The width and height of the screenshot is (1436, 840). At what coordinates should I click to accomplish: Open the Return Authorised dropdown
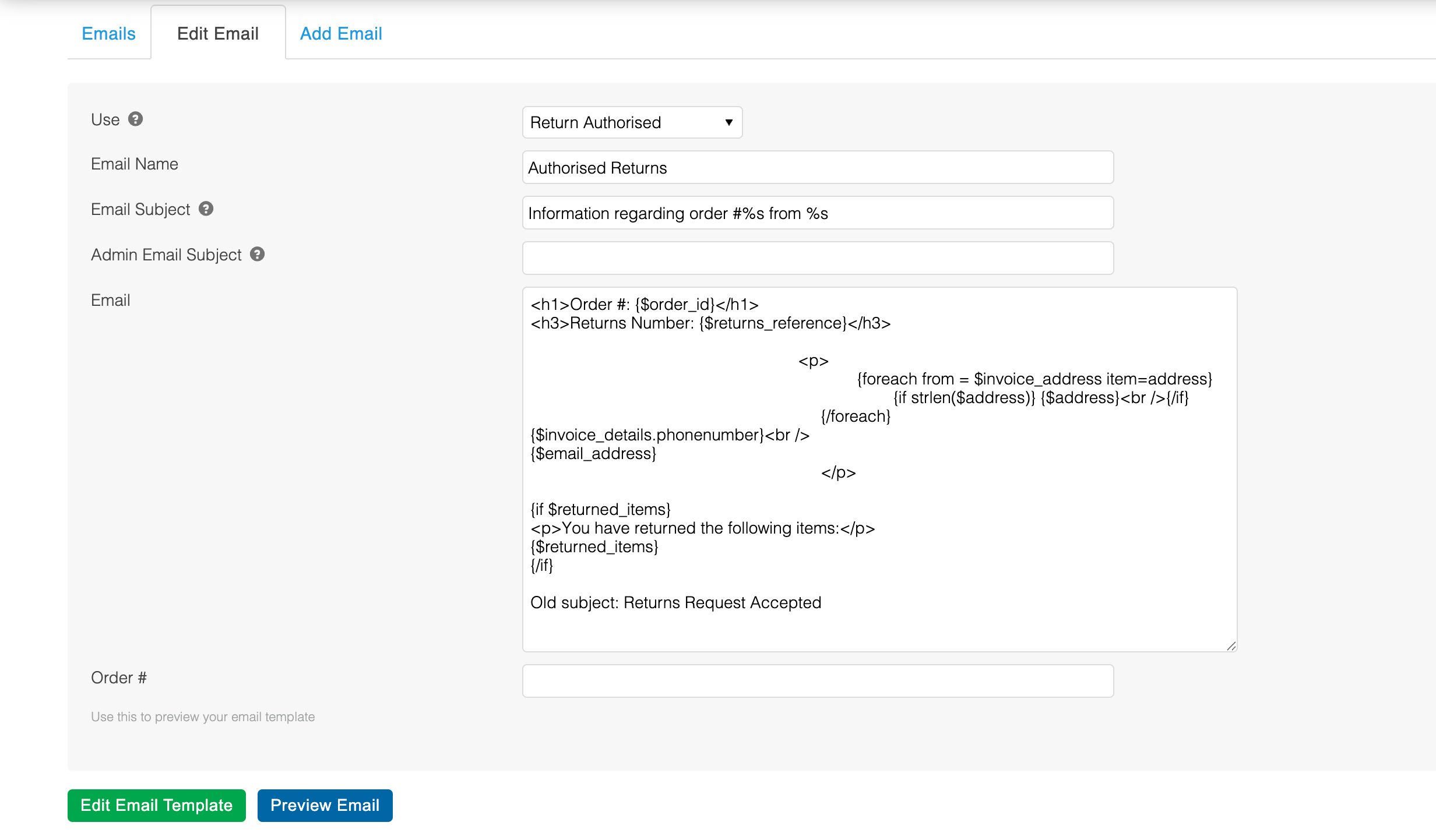click(632, 122)
